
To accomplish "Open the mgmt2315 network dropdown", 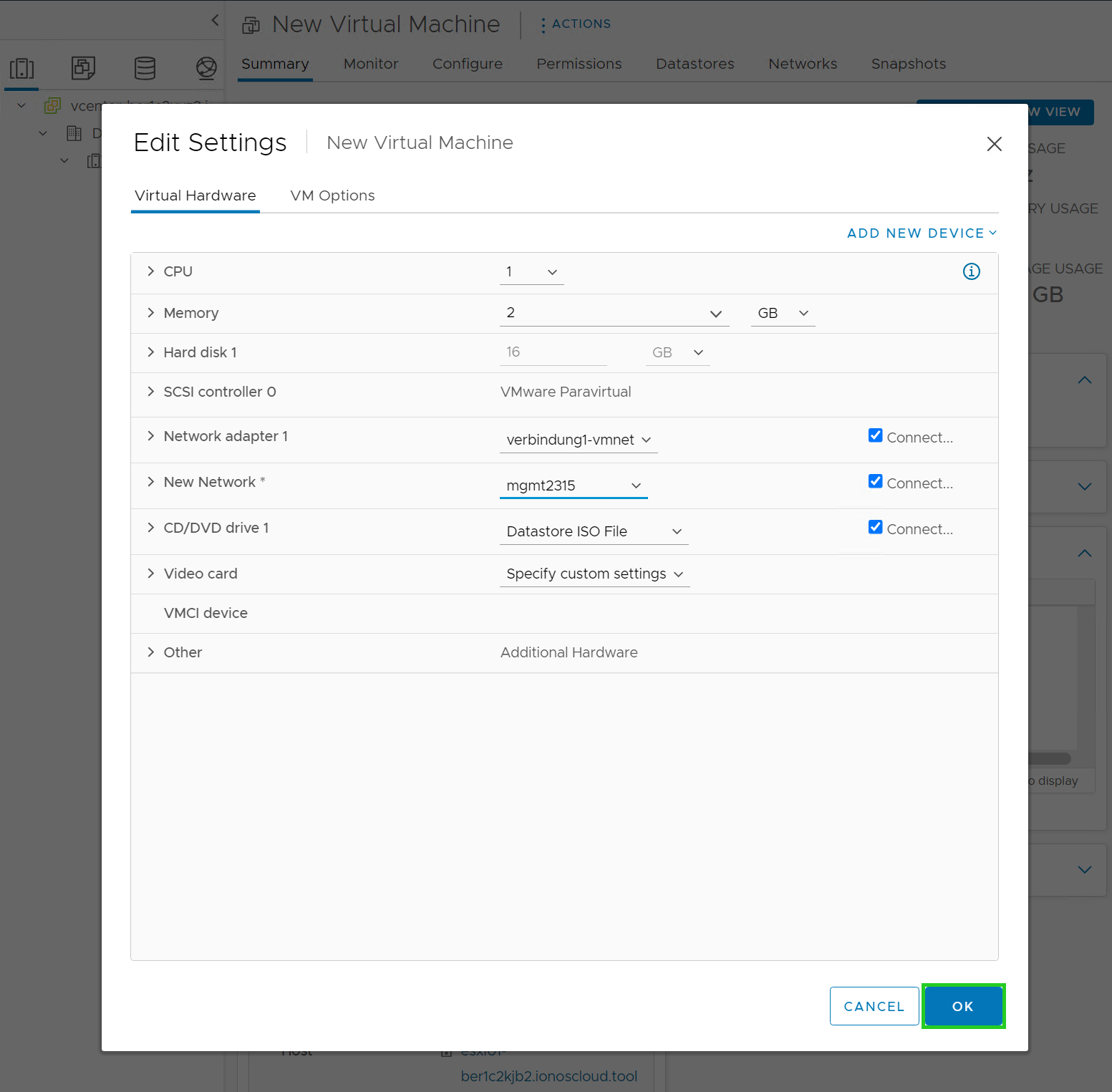I will [x=574, y=485].
